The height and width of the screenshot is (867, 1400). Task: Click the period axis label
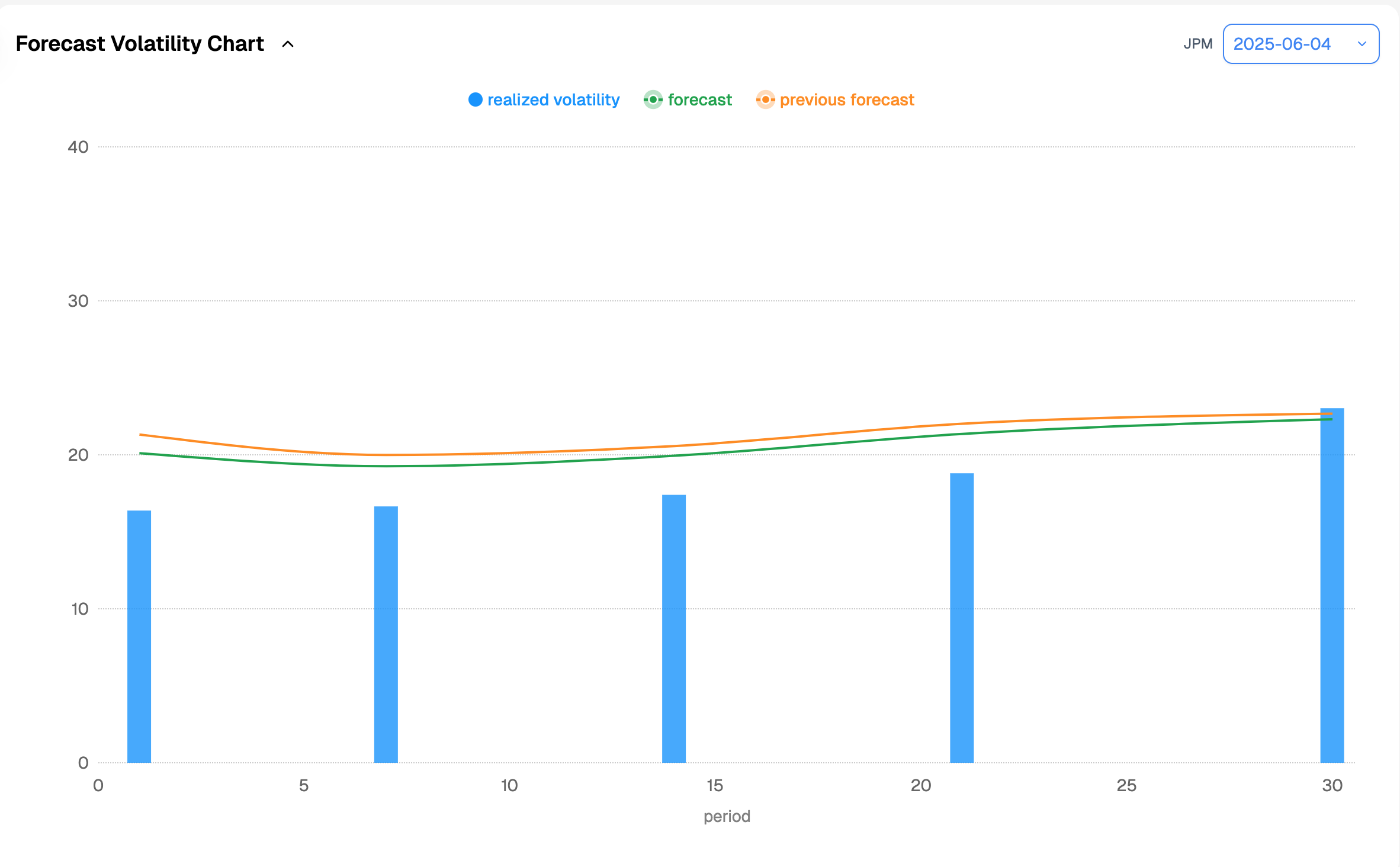(726, 816)
